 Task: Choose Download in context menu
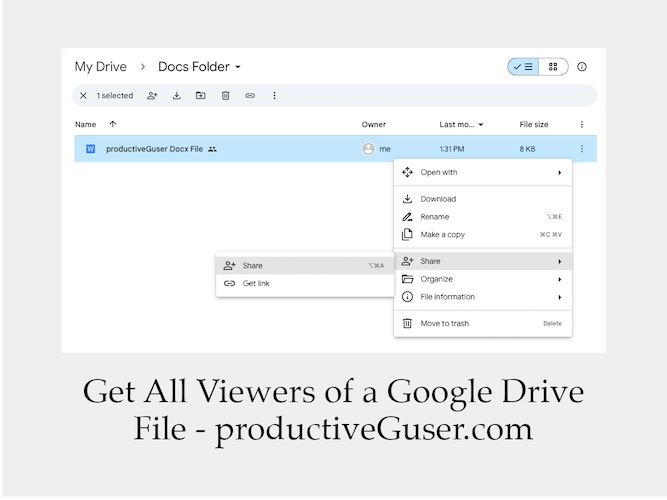pos(483,199)
